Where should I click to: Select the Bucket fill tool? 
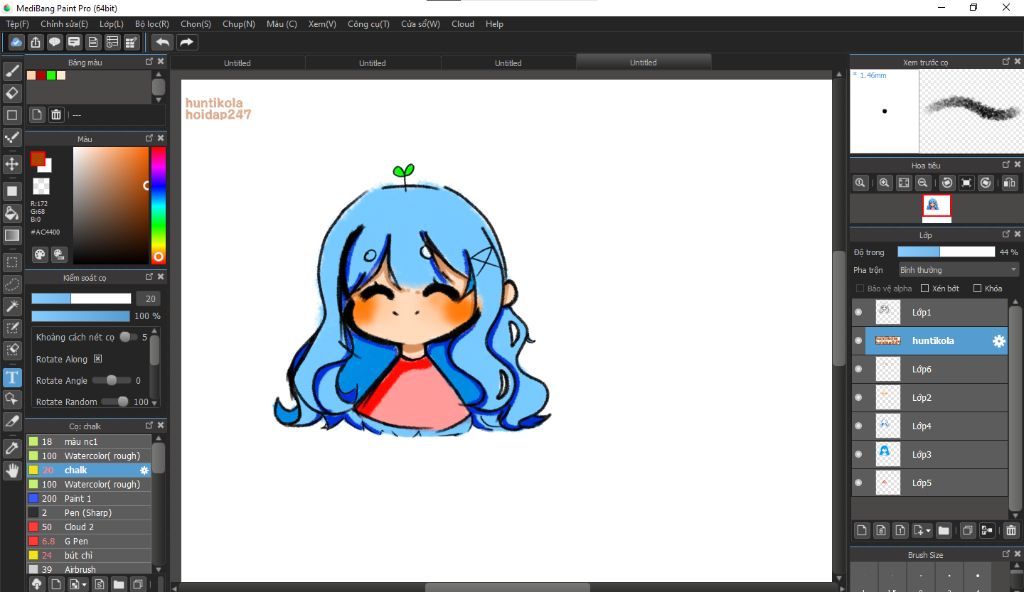(x=12, y=213)
